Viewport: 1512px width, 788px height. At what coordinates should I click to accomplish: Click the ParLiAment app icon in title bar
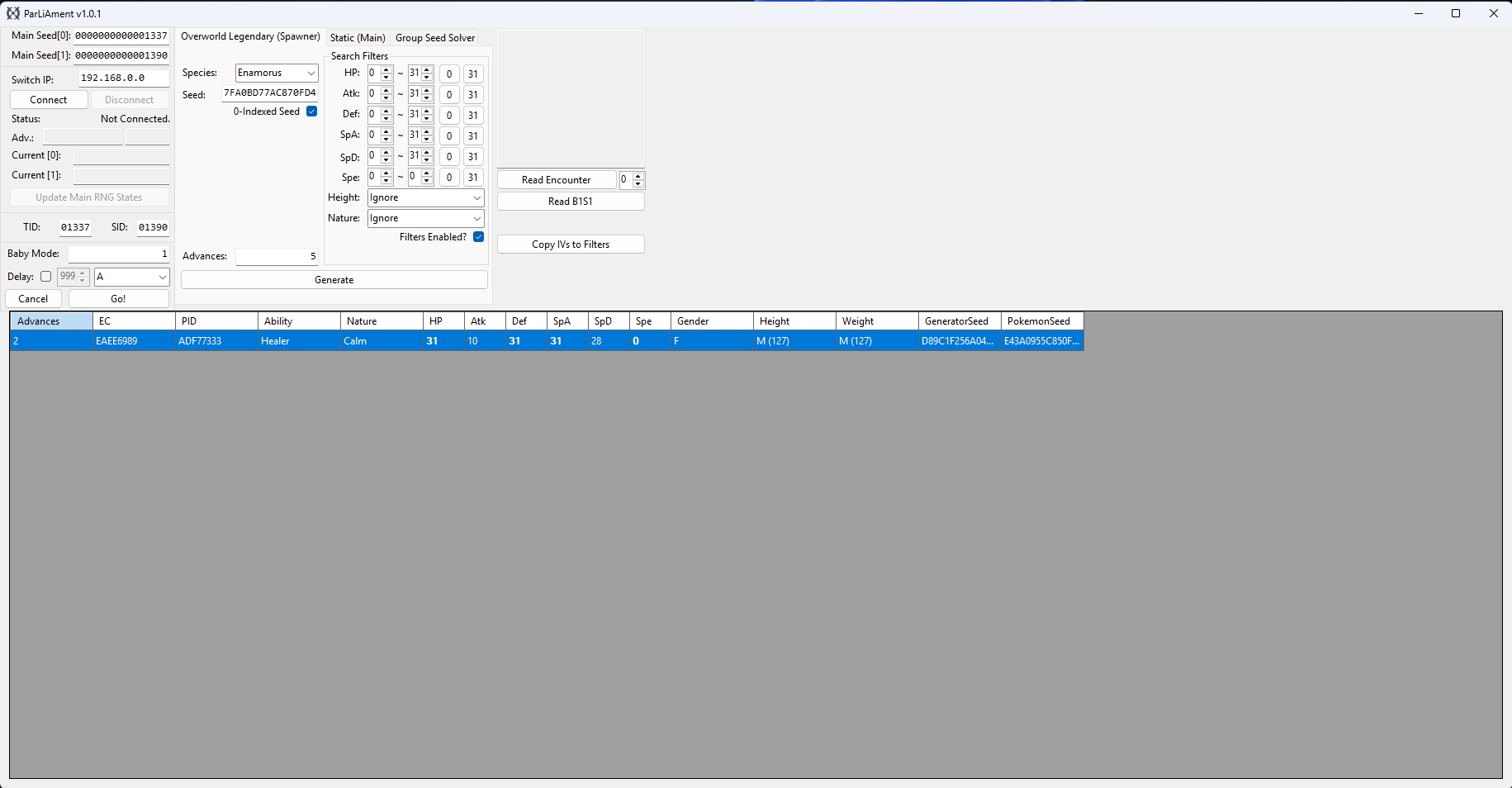coord(13,13)
